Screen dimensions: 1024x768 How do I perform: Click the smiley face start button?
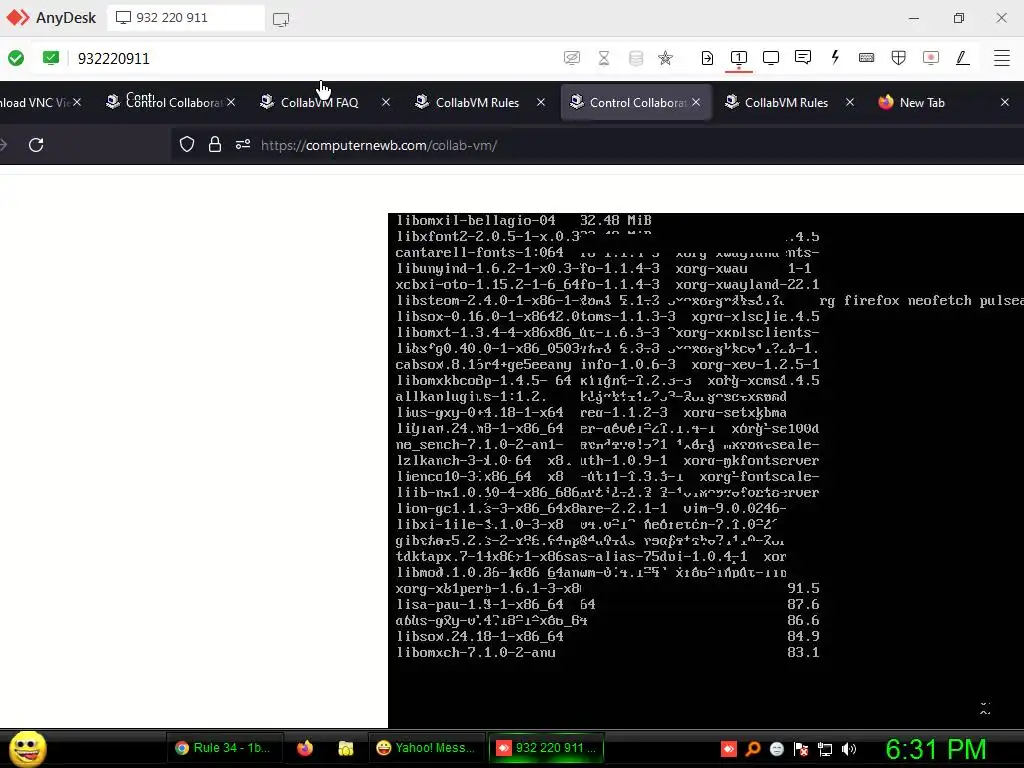click(27, 748)
